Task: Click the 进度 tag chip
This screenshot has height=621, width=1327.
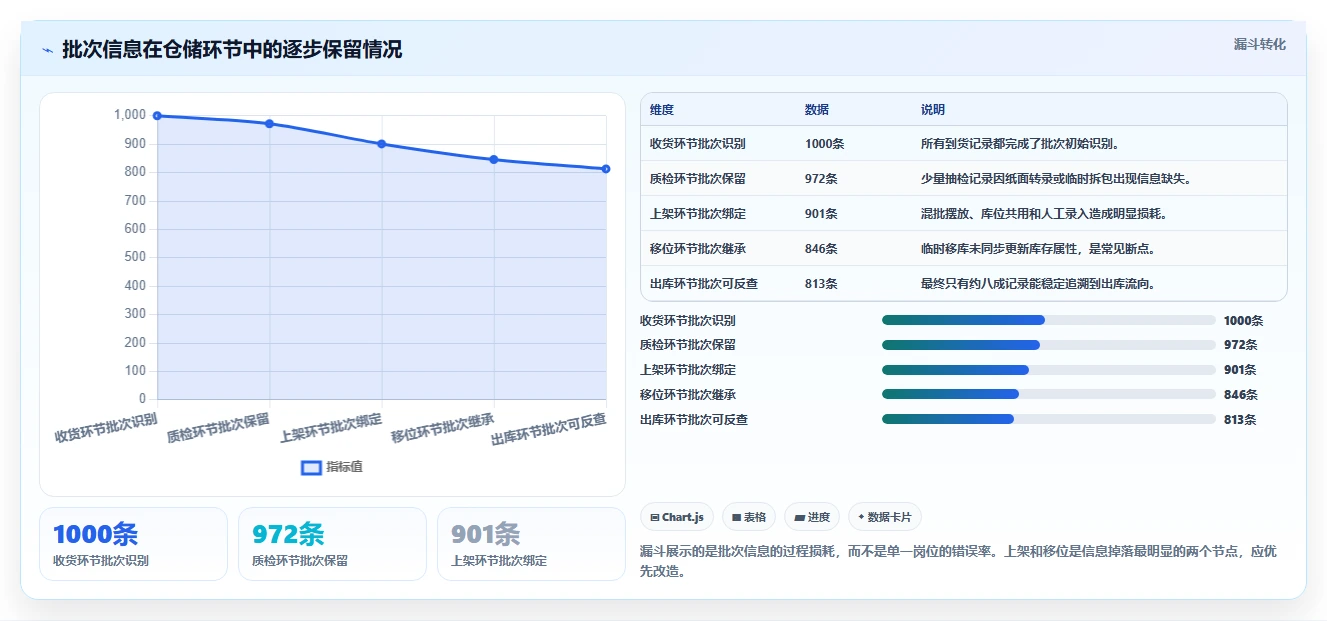Action: (x=812, y=517)
